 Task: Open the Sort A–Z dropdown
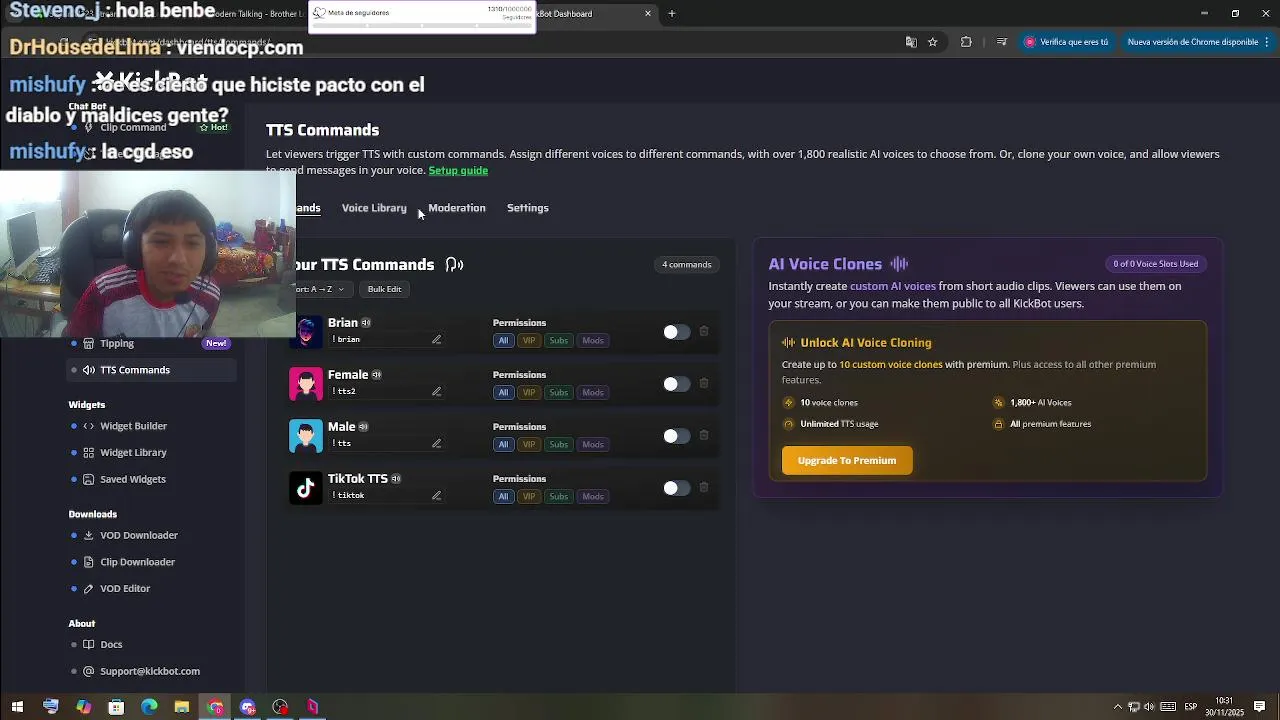322,289
